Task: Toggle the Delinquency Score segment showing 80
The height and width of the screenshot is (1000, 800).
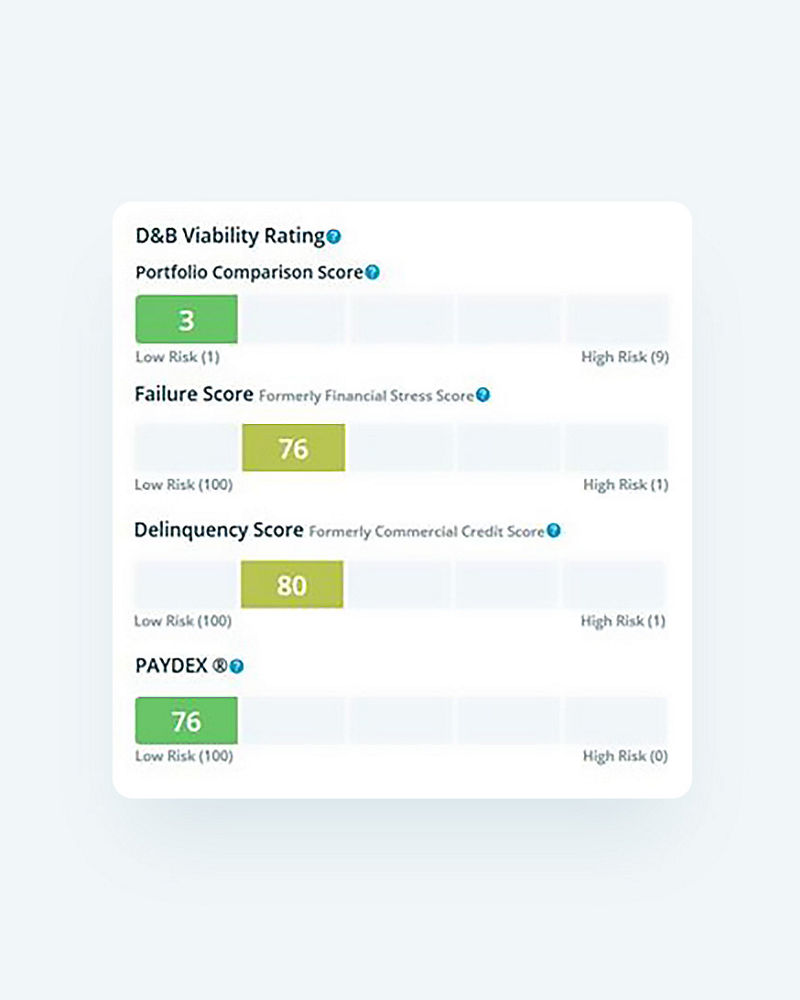Action: 291,585
